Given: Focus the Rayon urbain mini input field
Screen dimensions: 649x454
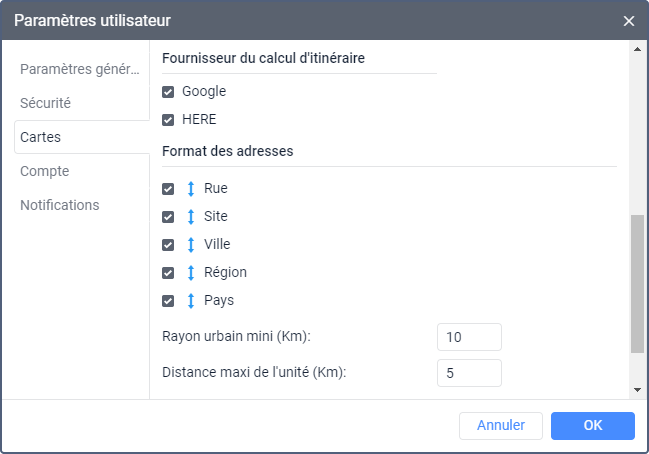Looking at the screenshot, I should pos(469,337).
